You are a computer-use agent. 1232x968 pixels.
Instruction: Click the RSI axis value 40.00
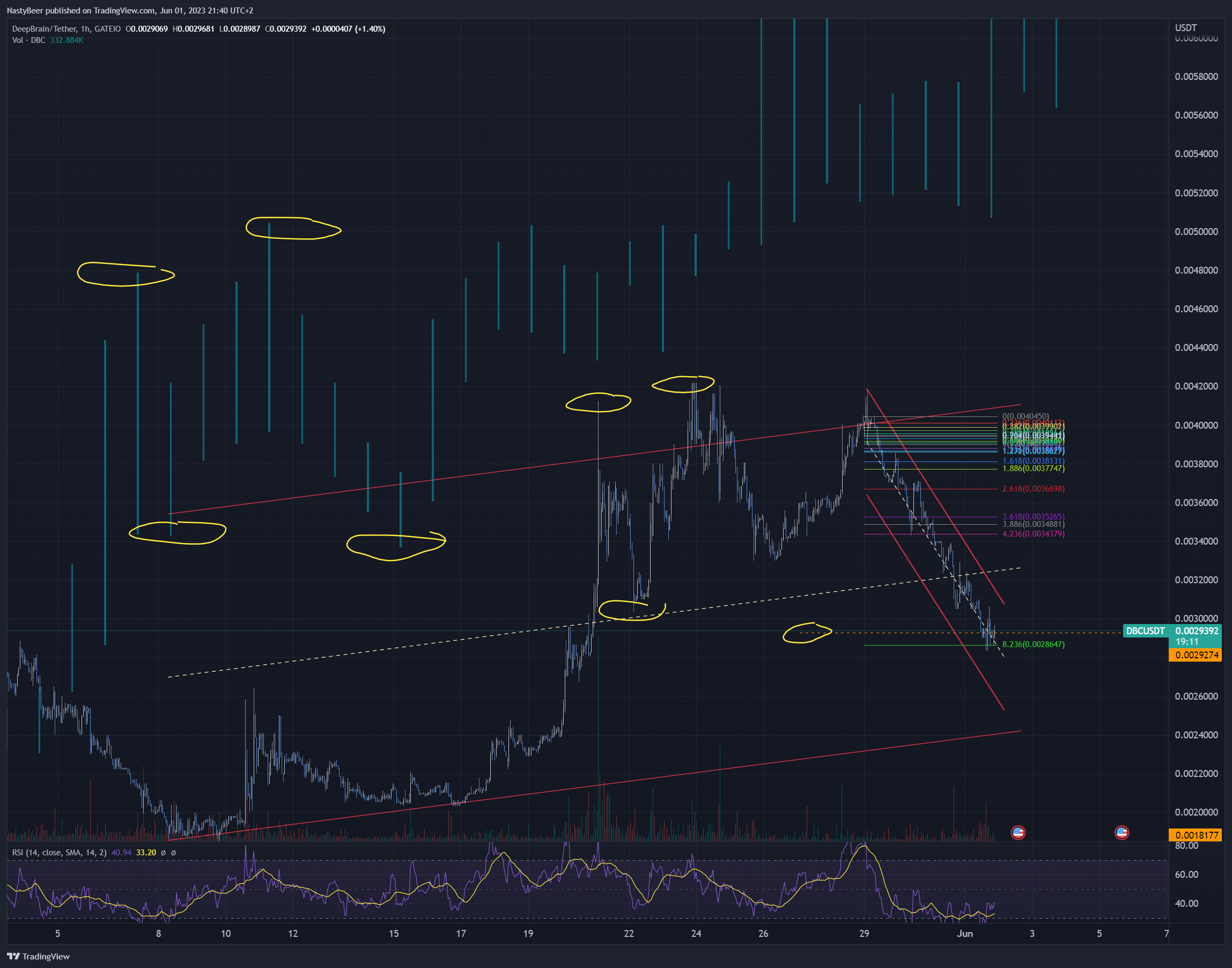[1186, 904]
